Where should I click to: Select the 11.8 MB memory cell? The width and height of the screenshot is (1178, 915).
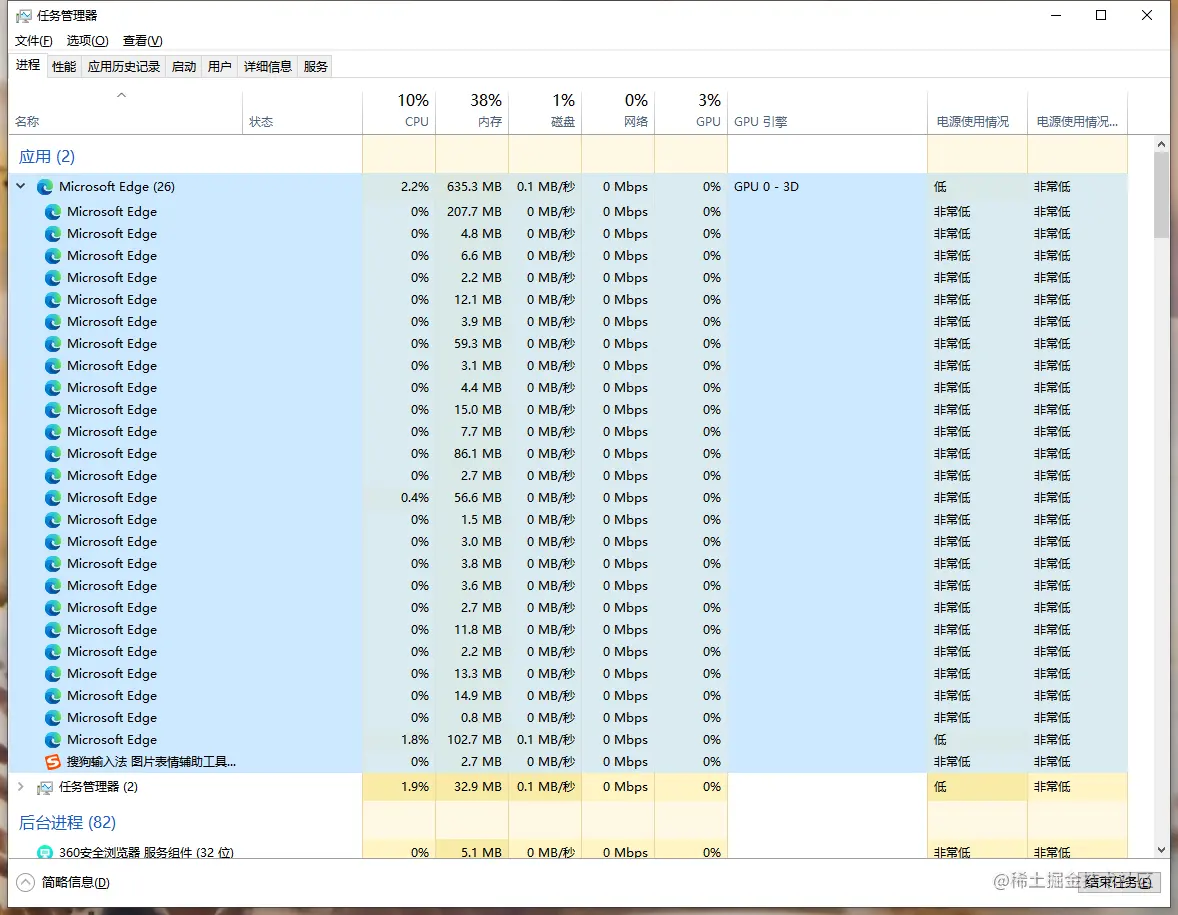point(472,630)
